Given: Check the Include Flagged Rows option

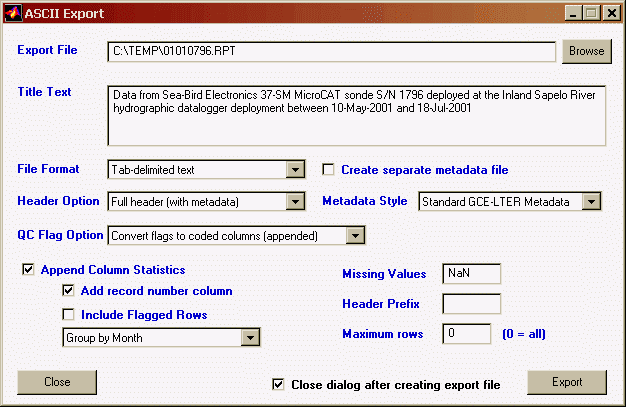Looking at the screenshot, I should (68, 315).
